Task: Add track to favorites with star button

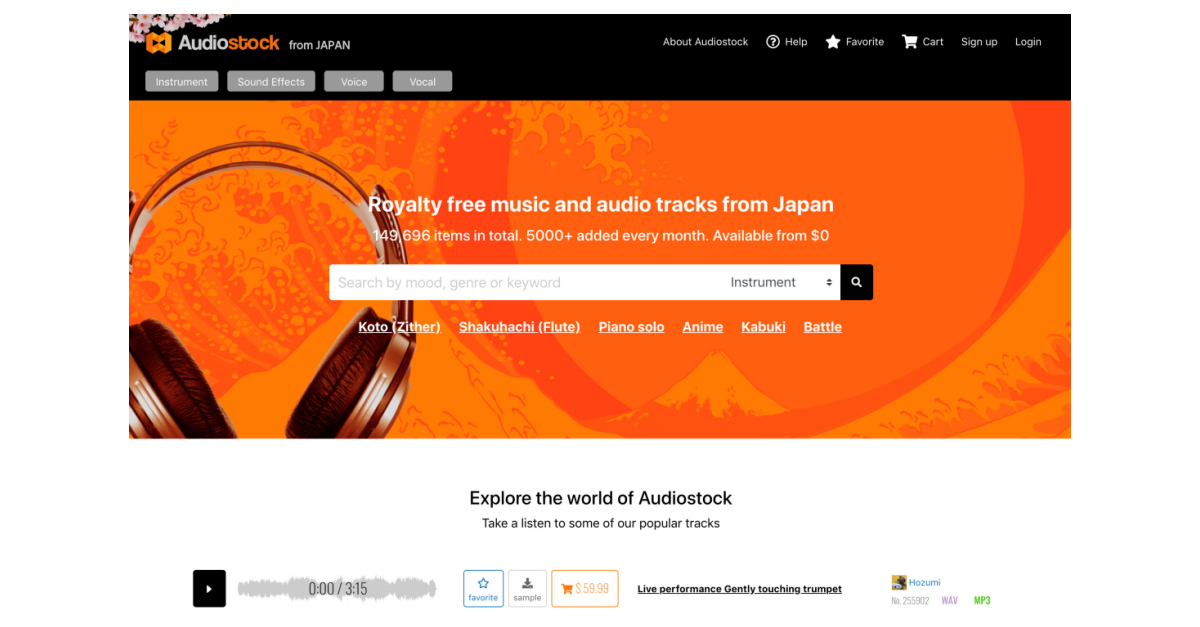Action: pos(483,589)
